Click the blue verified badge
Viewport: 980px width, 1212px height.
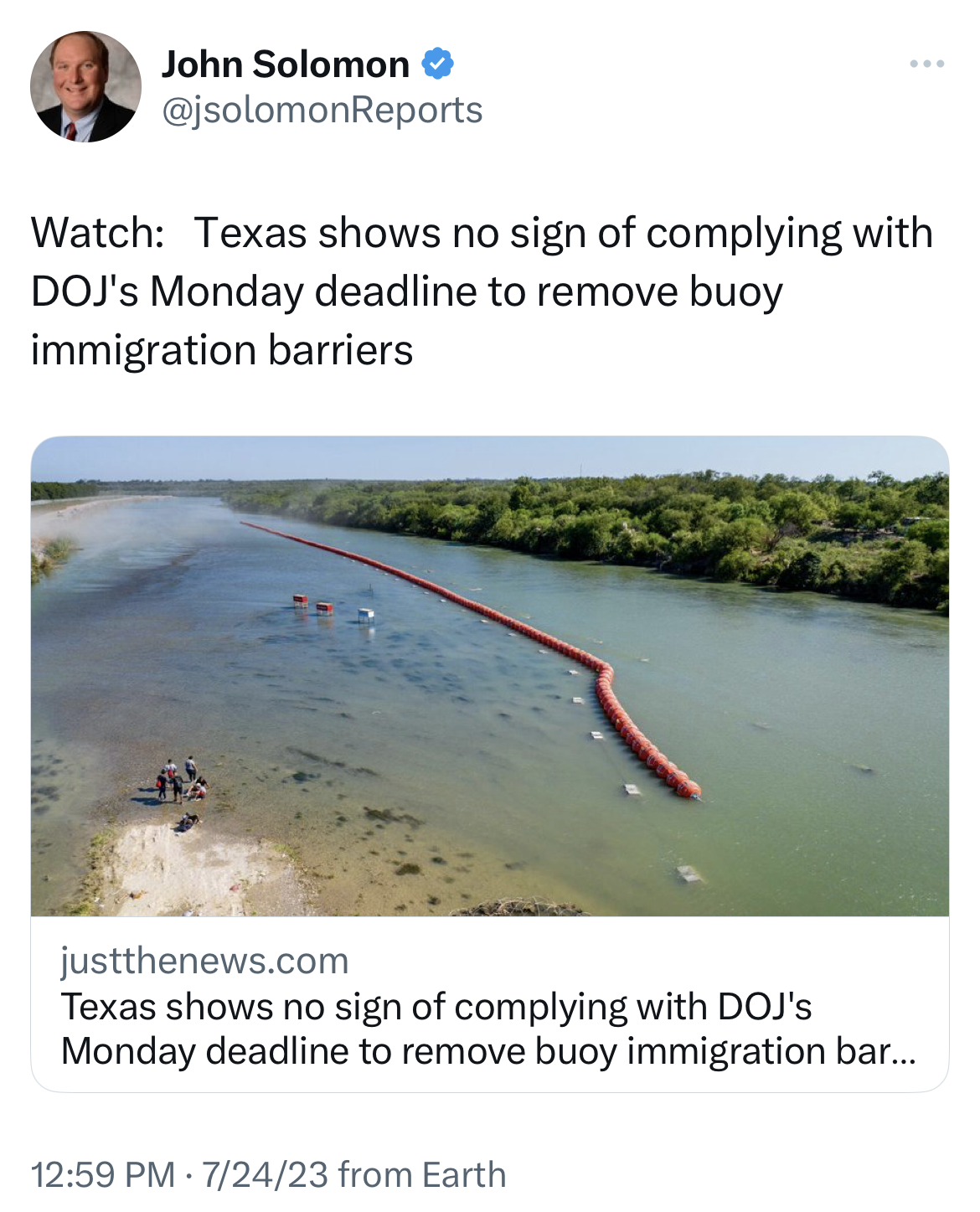437,64
